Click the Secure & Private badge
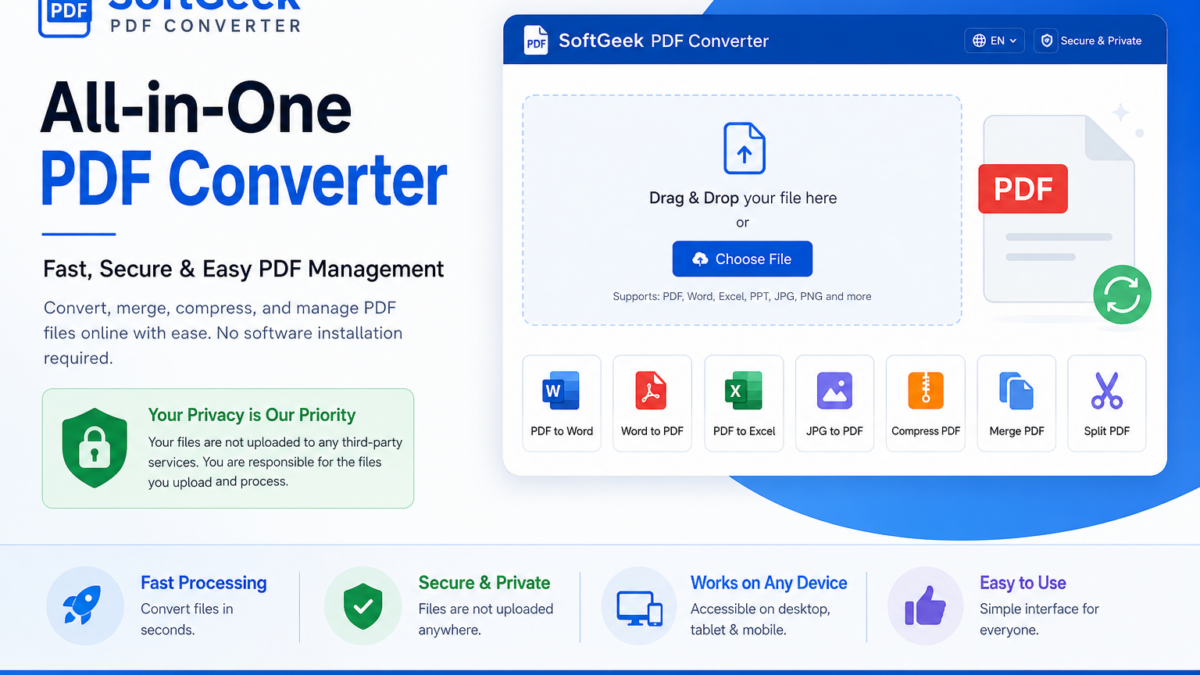This screenshot has width=1200, height=675. click(x=1091, y=41)
